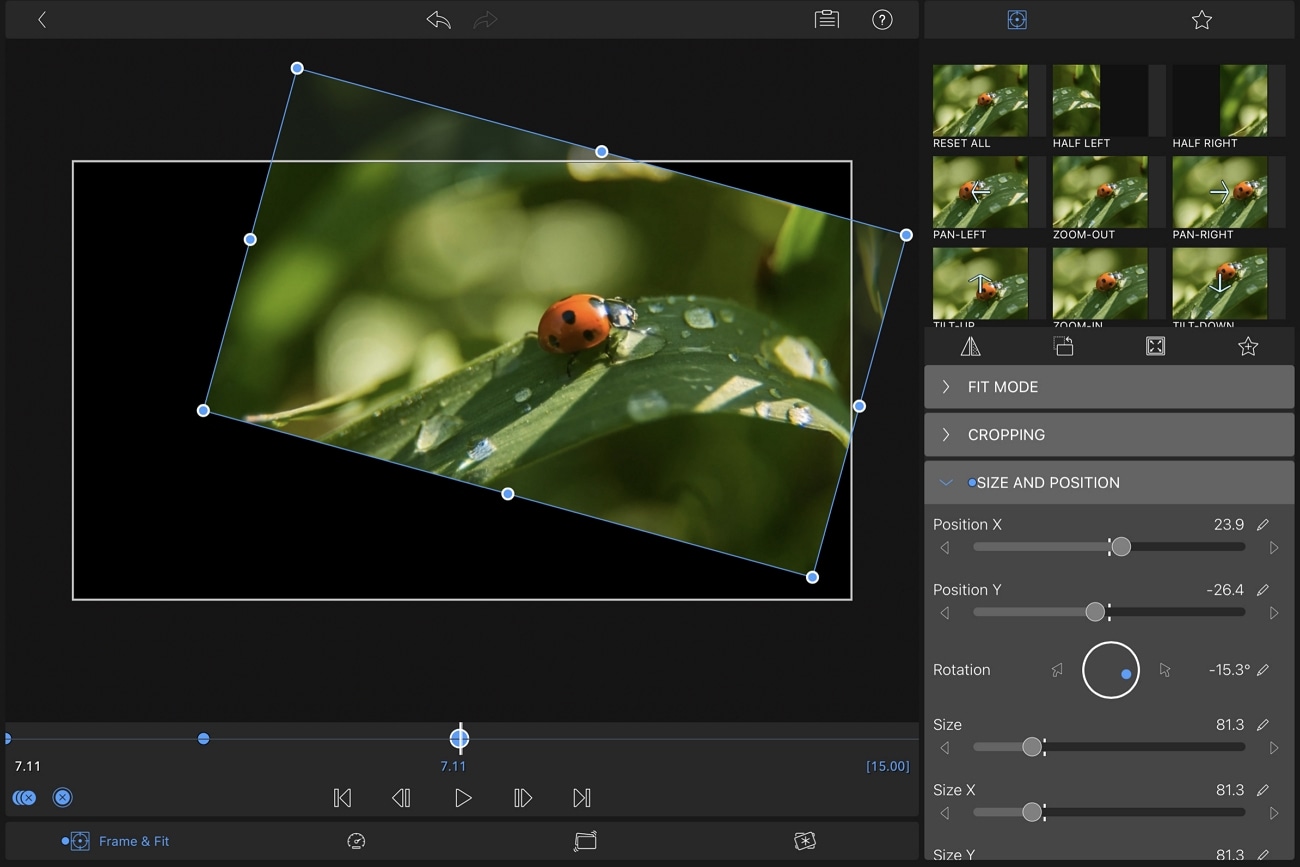Image resolution: width=1300 pixels, height=867 pixels.
Task: Toggle the keyframe animation button at bottom left
Action: [x=24, y=797]
